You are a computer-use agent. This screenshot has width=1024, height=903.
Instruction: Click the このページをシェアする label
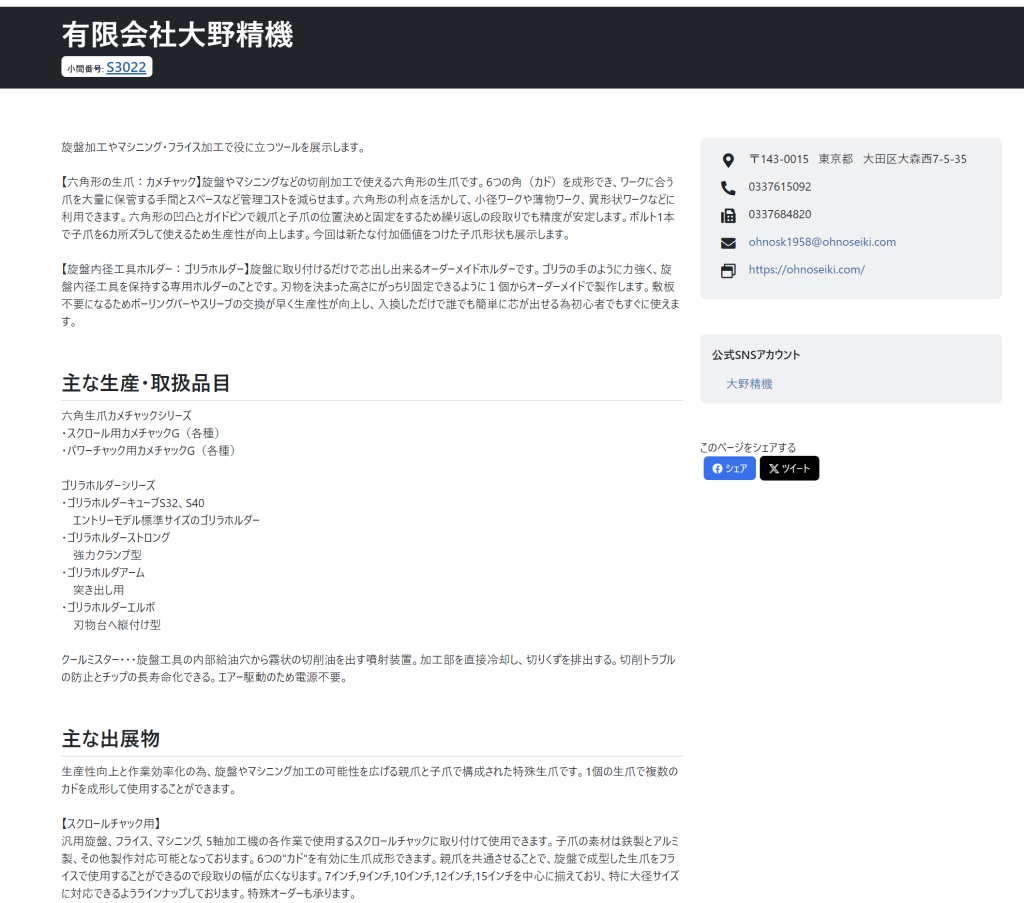click(748, 447)
